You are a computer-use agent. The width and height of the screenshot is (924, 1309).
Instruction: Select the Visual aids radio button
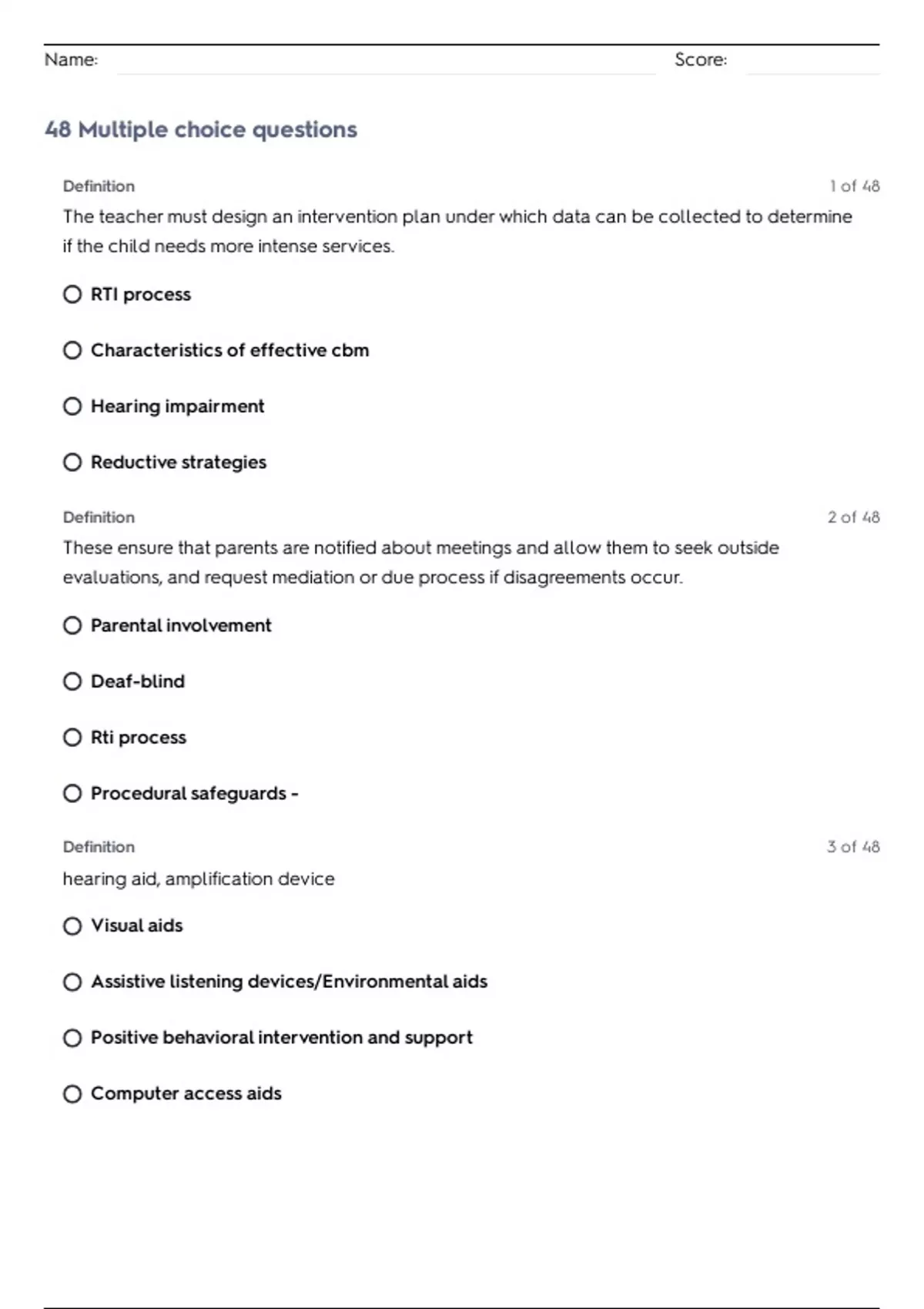(x=72, y=926)
